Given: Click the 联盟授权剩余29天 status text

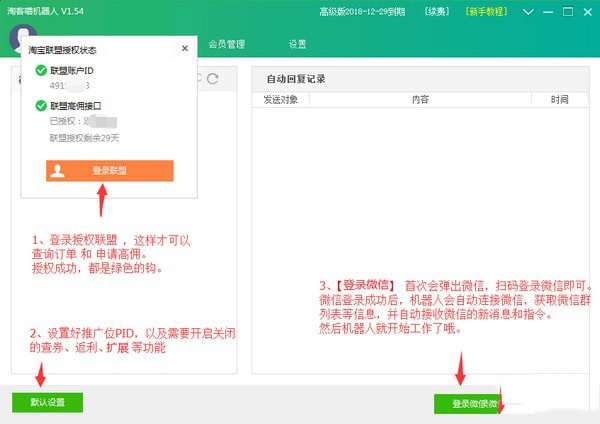Looking at the screenshot, I should pos(84,138).
